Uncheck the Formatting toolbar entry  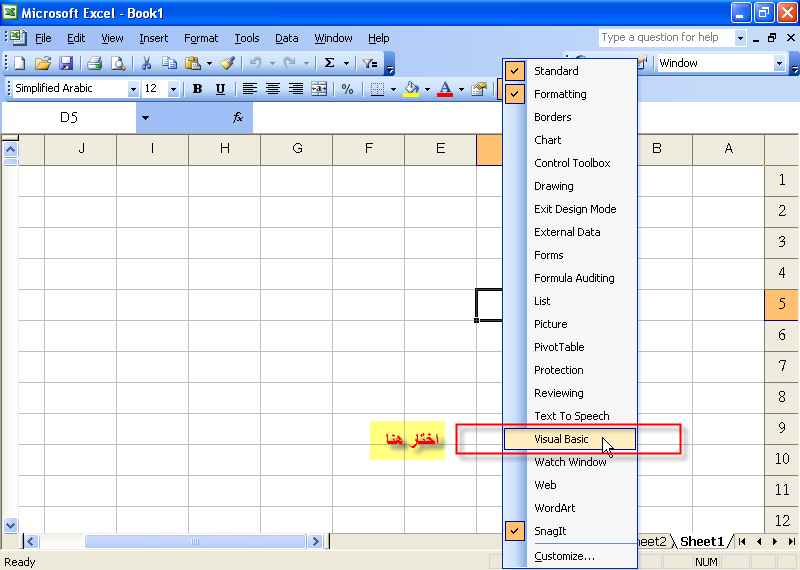point(569,94)
